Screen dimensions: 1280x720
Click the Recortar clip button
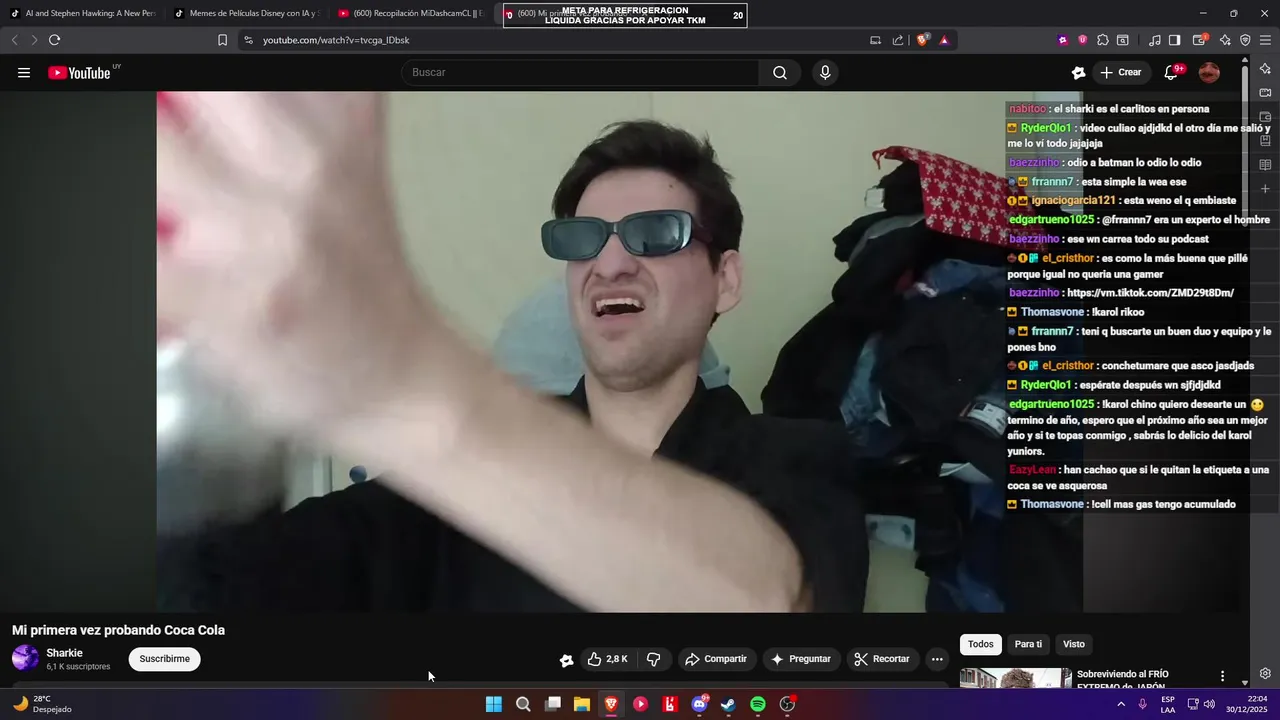coord(881,659)
